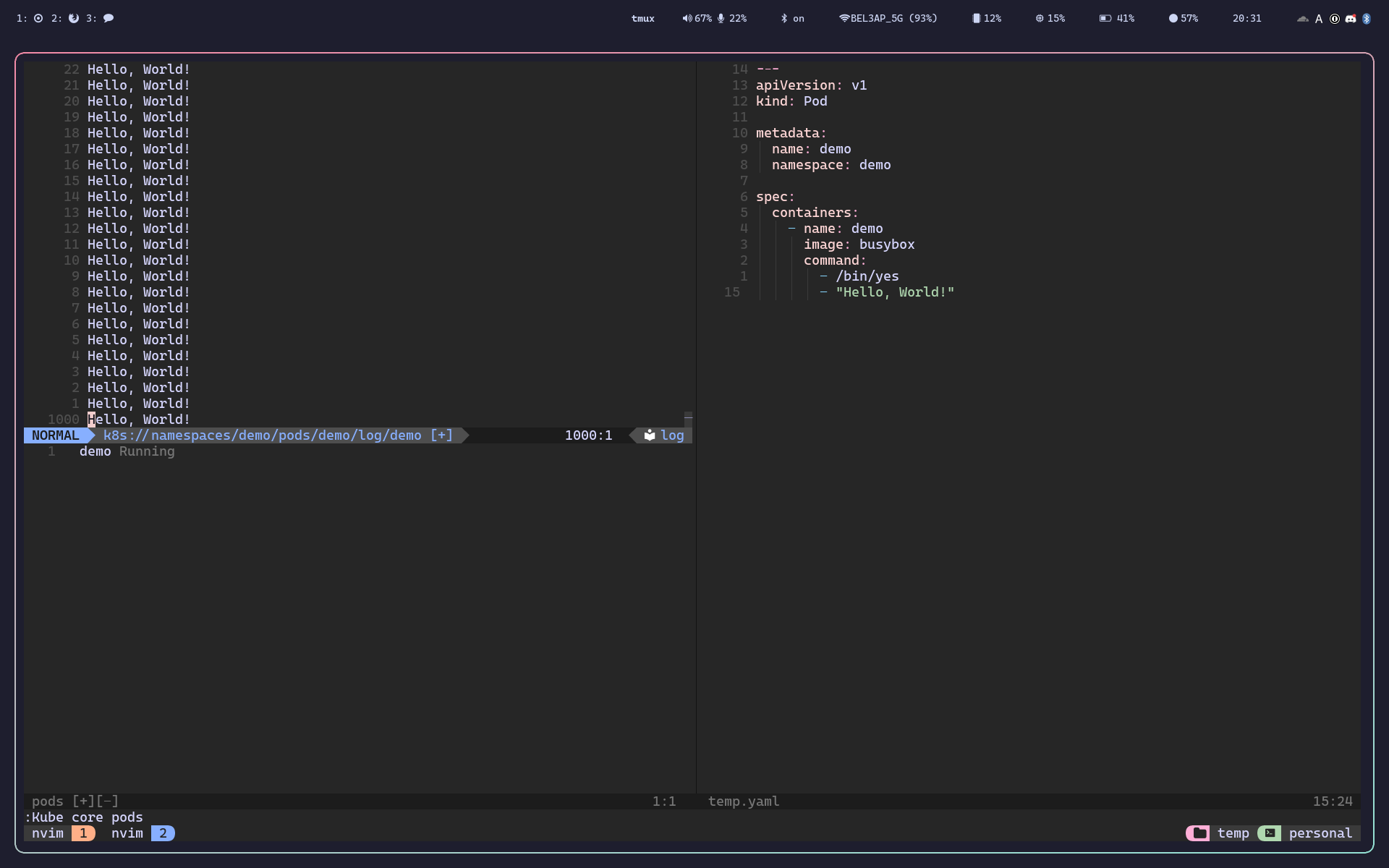Click the WiFi network status icon
This screenshot has width=1389, height=868.
[x=844, y=18]
